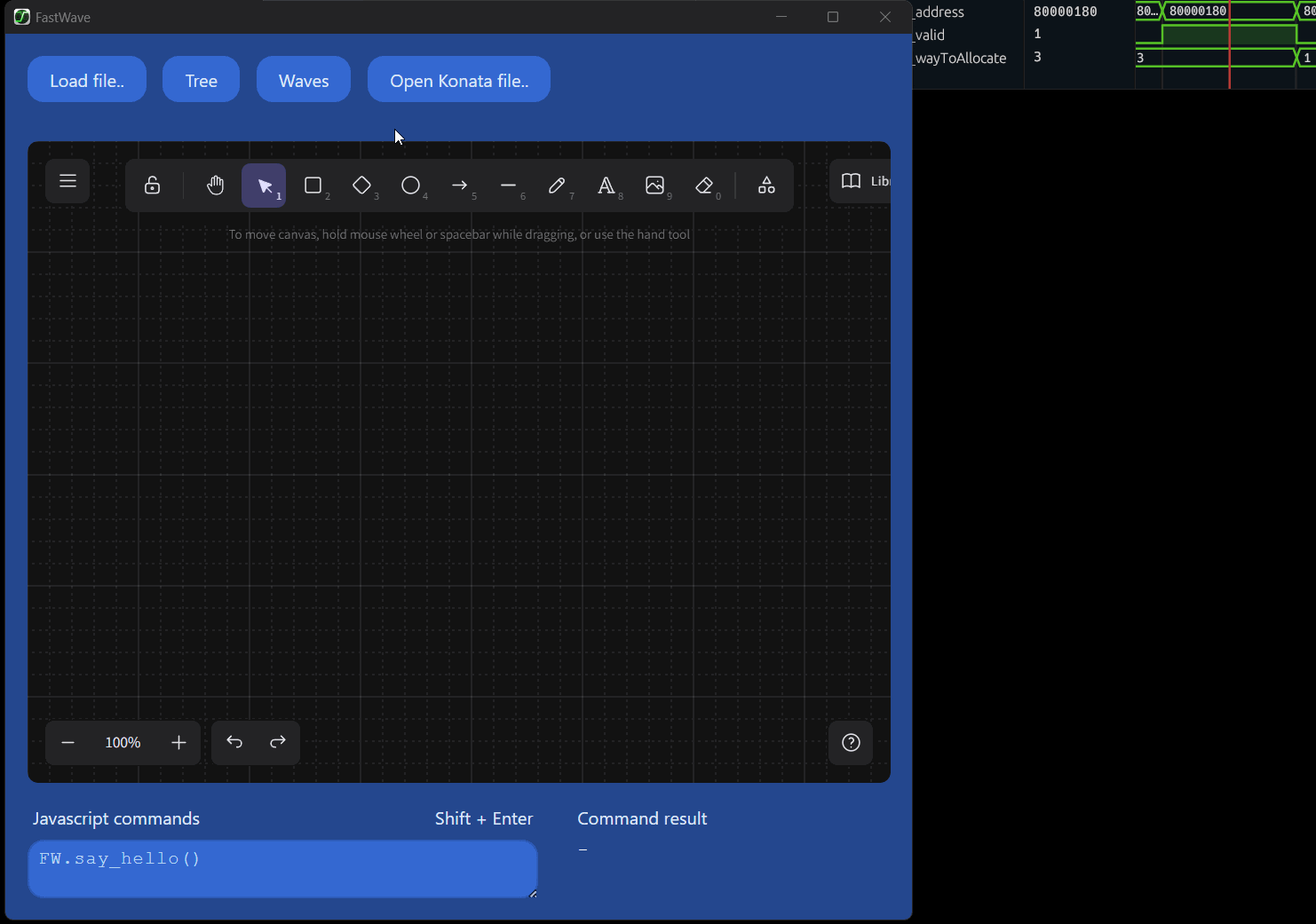Open the Library panel

(860, 181)
